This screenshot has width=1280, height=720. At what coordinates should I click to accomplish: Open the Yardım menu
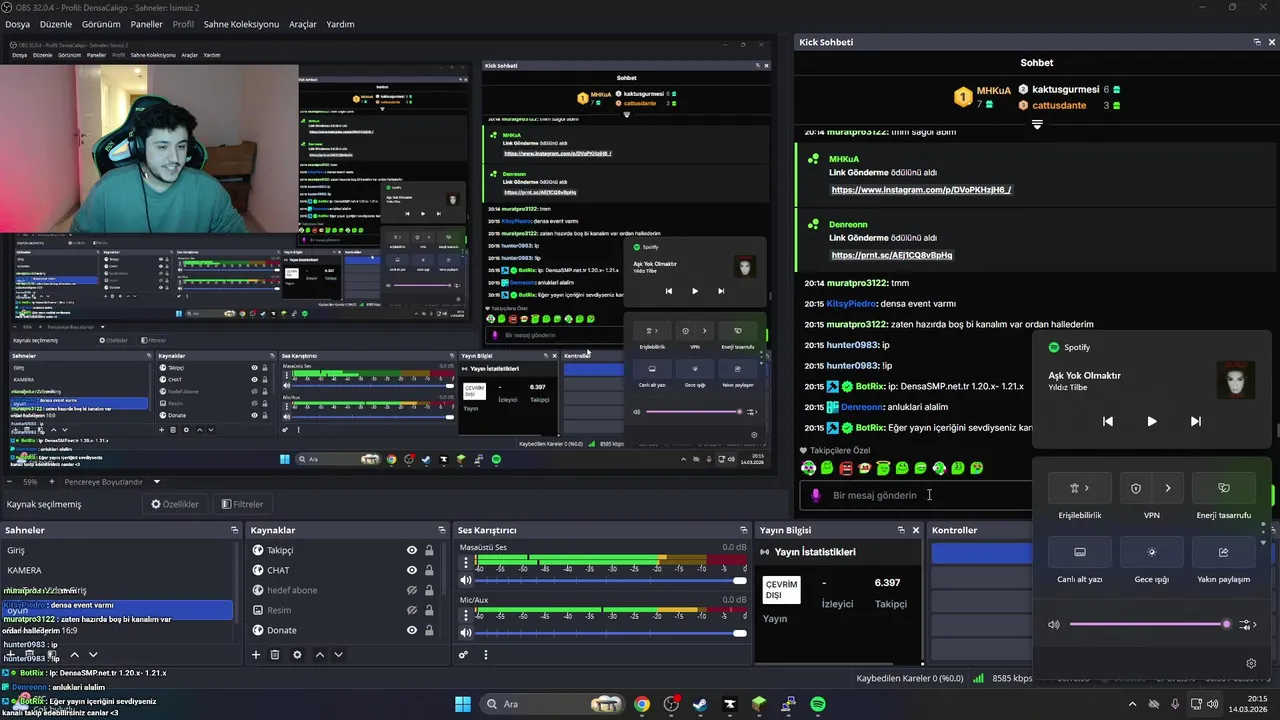coord(340,24)
